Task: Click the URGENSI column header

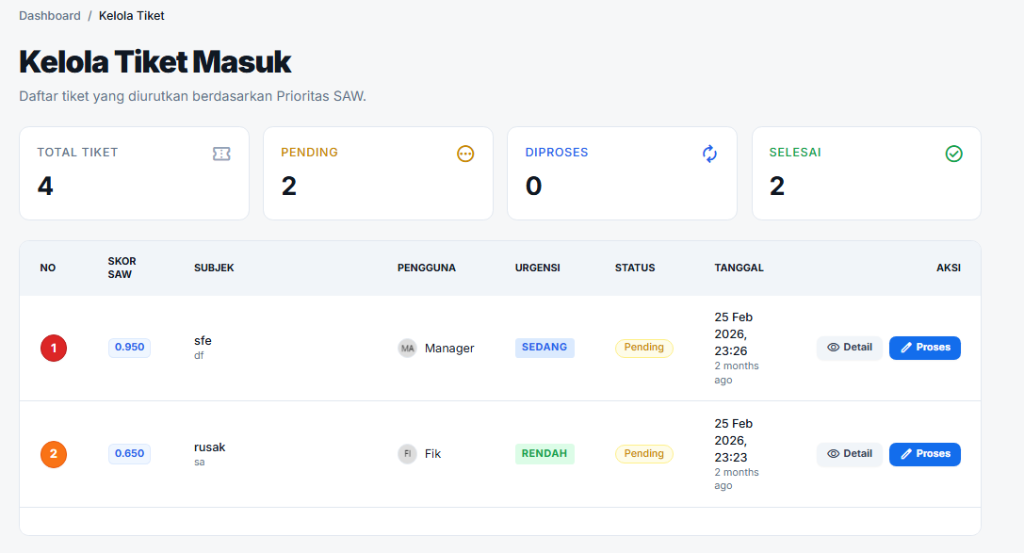Action: (537, 268)
